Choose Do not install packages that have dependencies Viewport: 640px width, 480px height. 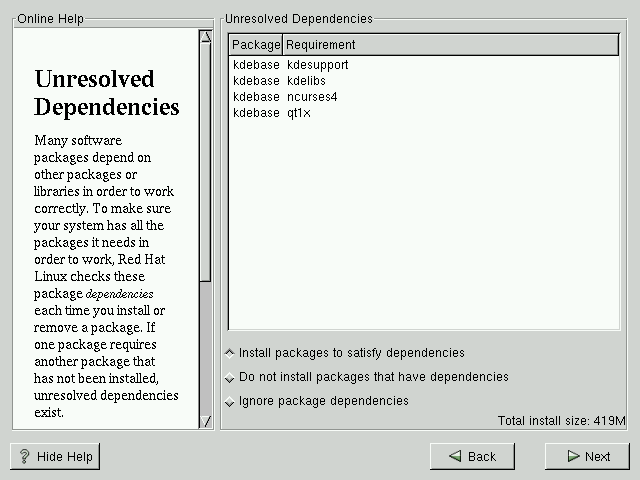click(x=231, y=378)
